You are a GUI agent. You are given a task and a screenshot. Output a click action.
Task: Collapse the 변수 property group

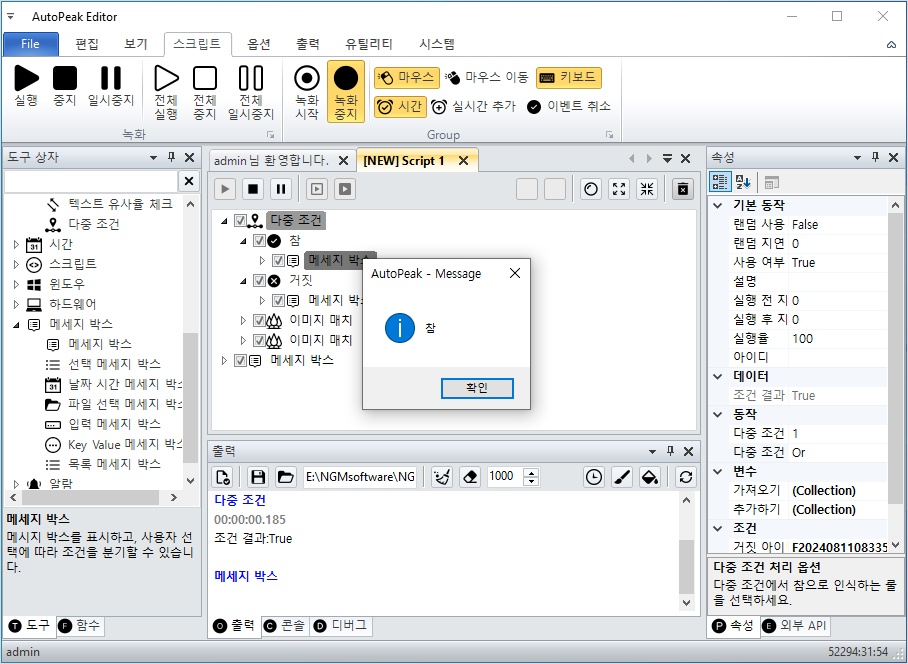(717, 471)
